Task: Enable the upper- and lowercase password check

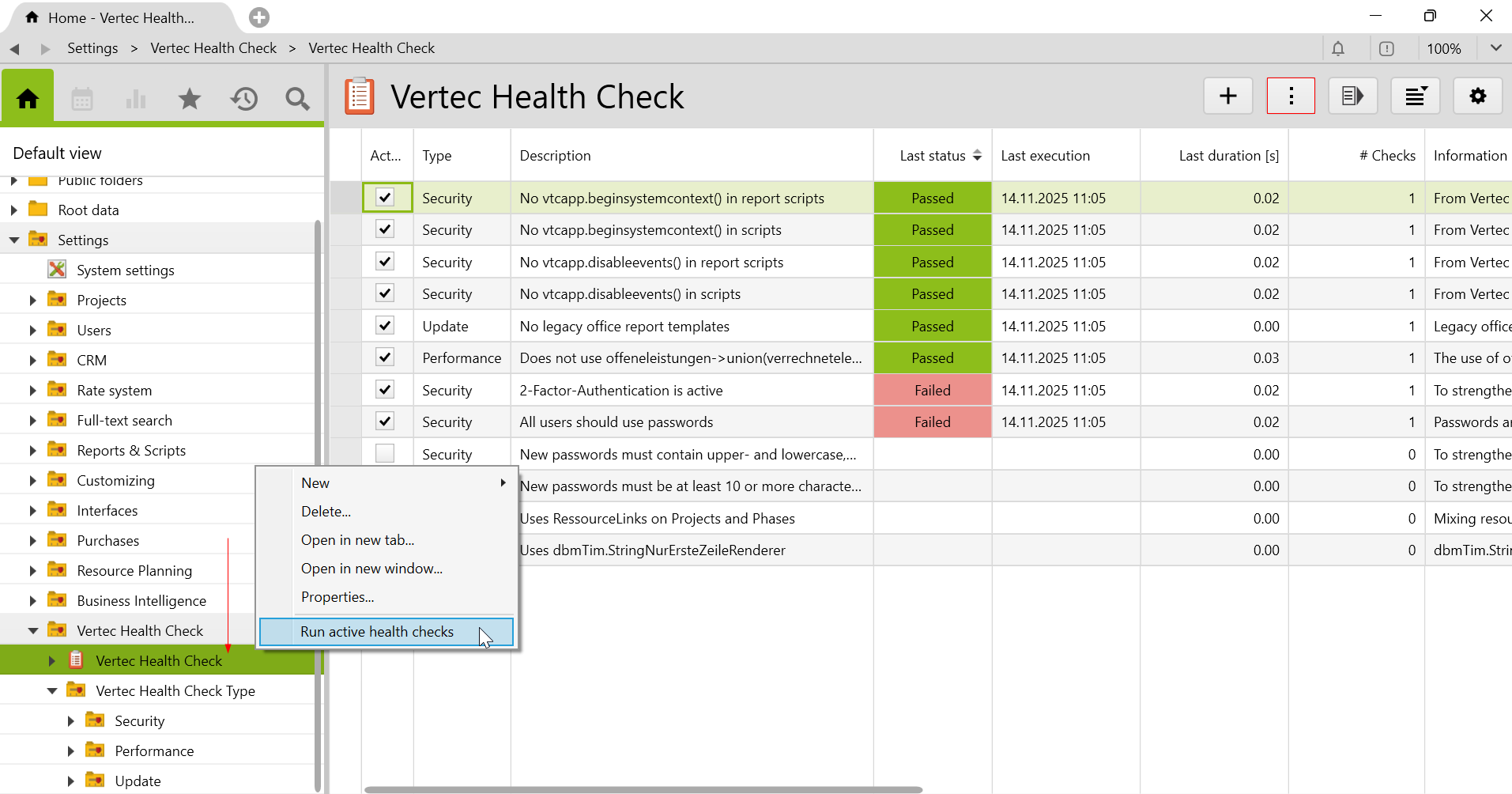Action: pos(385,454)
